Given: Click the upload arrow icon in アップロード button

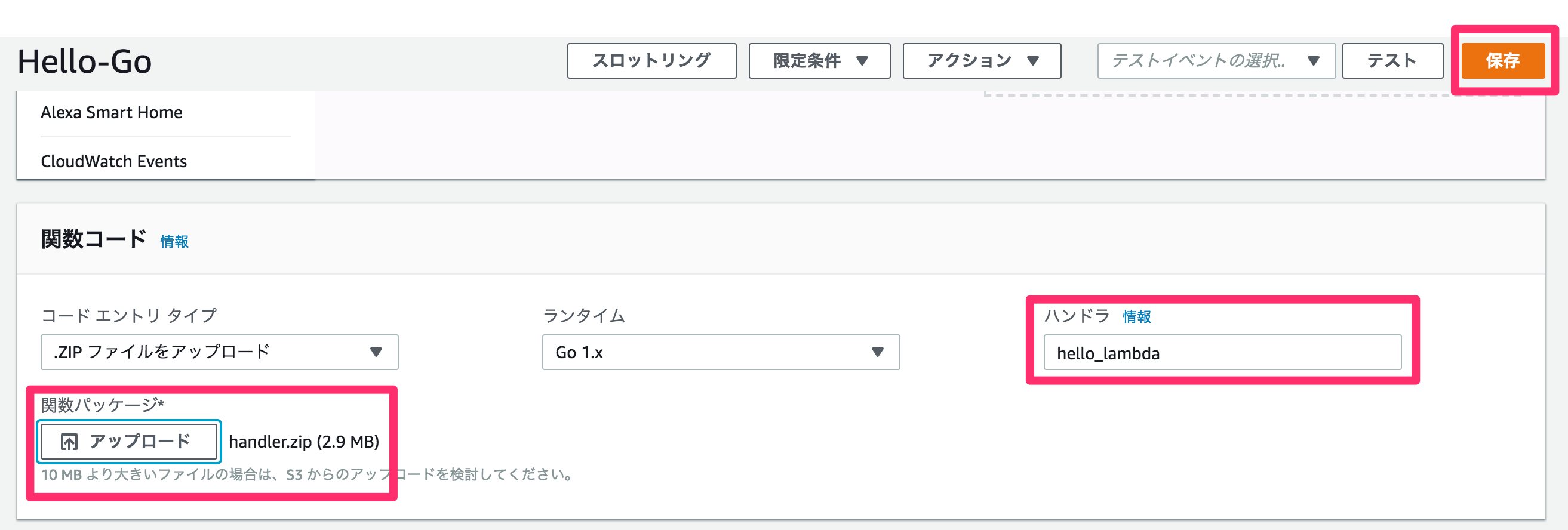Looking at the screenshot, I should 69,442.
